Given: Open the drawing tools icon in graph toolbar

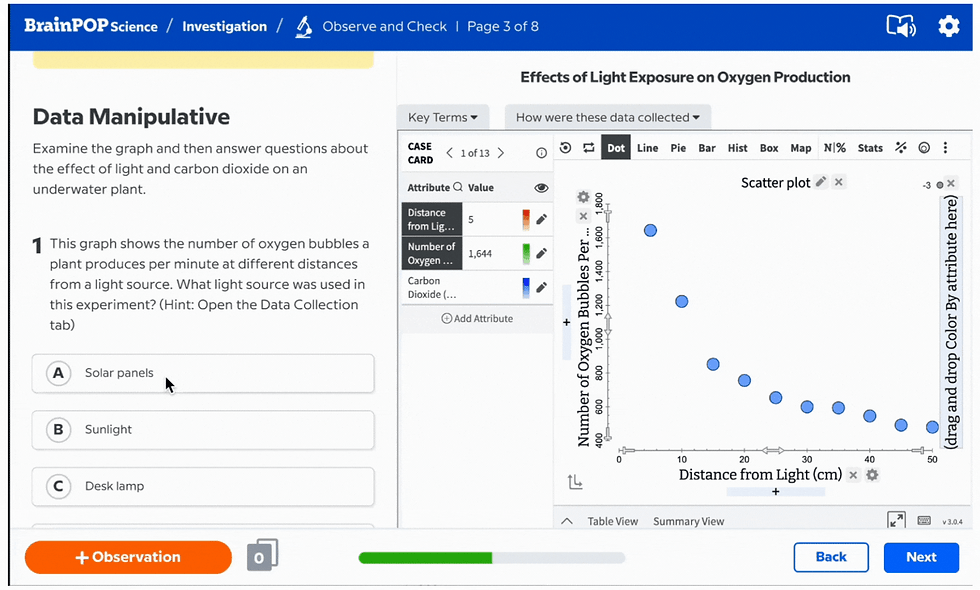Looking at the screenshot, I should click(x=901, y=148).
